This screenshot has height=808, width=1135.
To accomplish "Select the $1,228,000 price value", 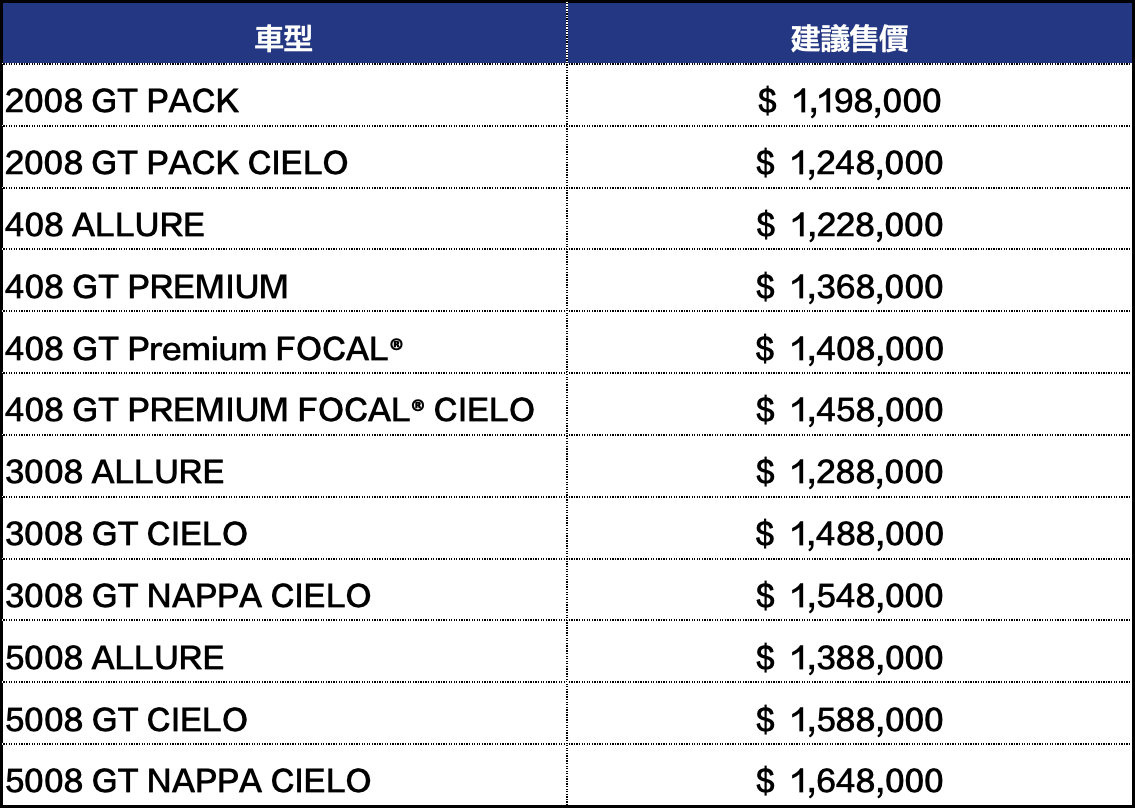I will pos(849,225).
